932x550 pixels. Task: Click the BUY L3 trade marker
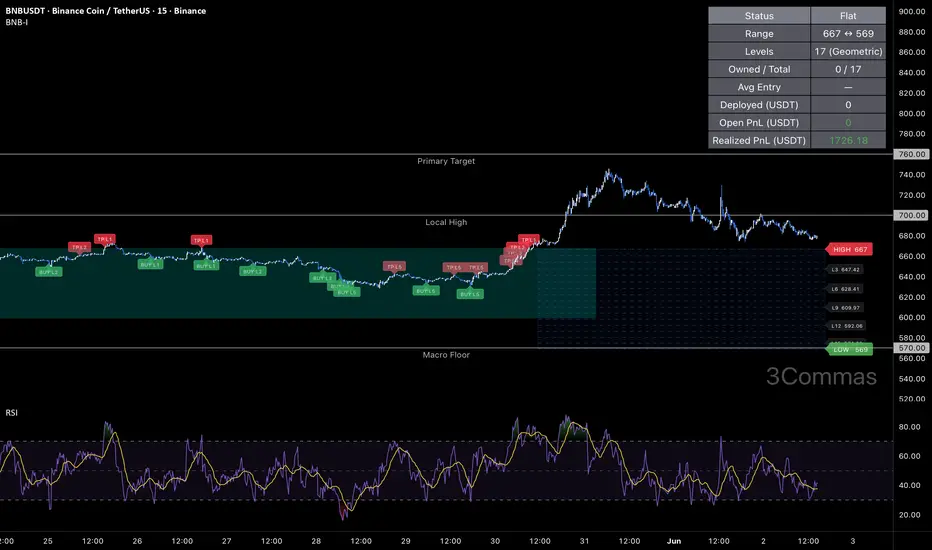322,278
